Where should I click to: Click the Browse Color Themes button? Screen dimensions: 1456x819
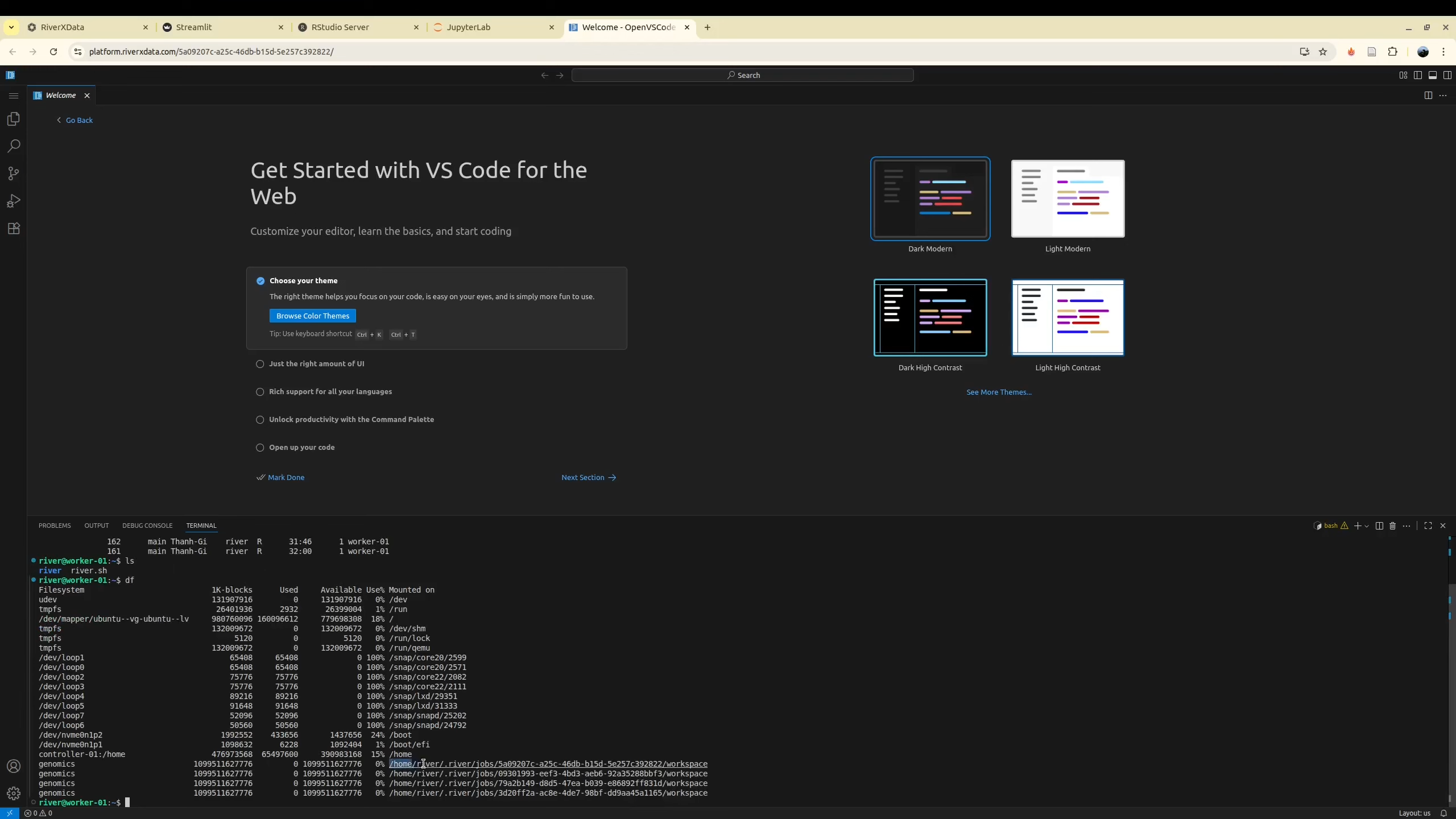point(312,316)
